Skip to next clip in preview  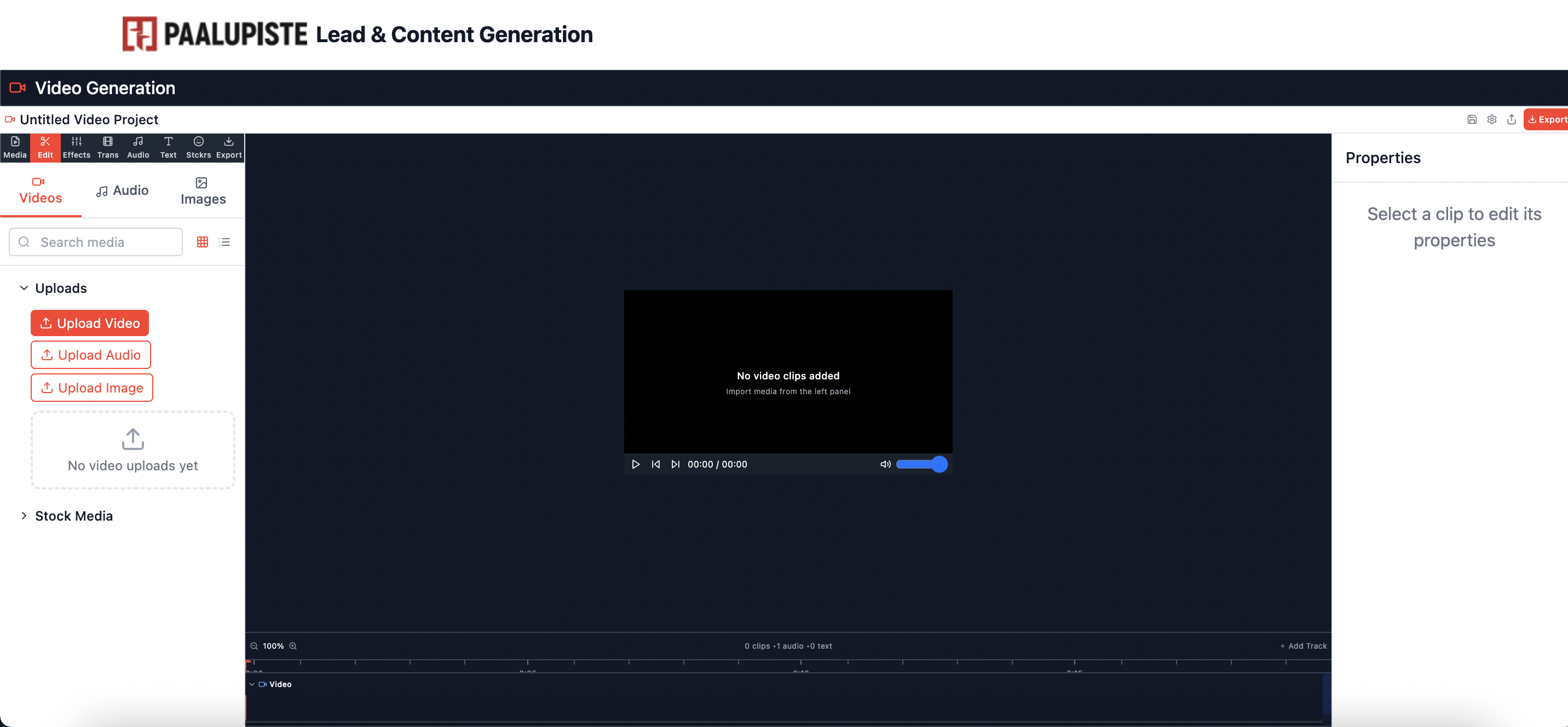[675, 465]
